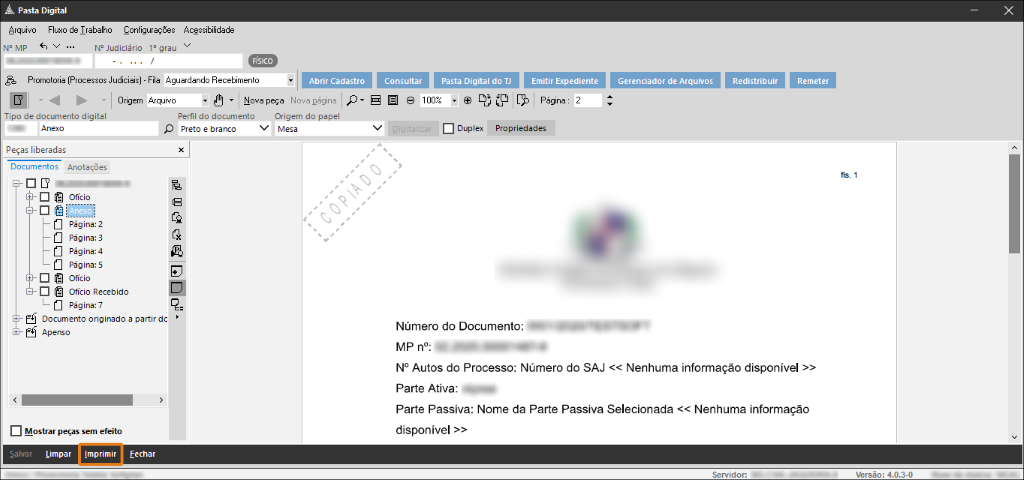Click the Imprimir button
The width and height of the screenshot is (1024, 480).
100,454
